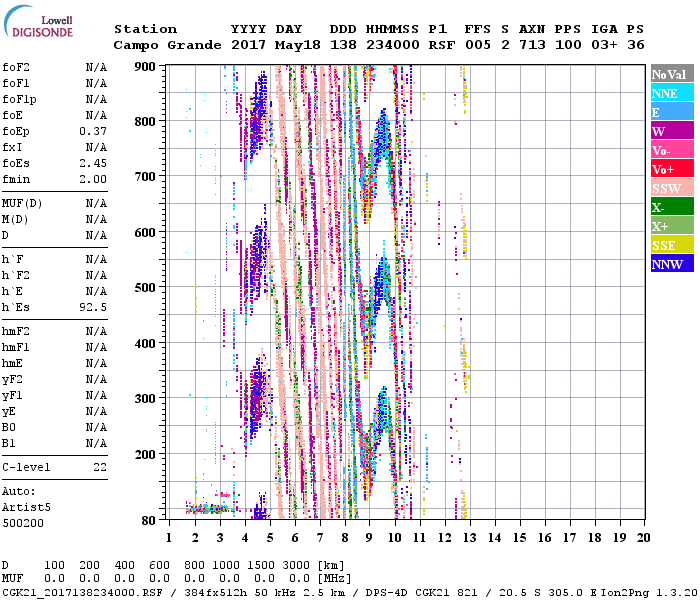
Task: Select the Vo- pink legend swatch
Action: click(672, 150)
